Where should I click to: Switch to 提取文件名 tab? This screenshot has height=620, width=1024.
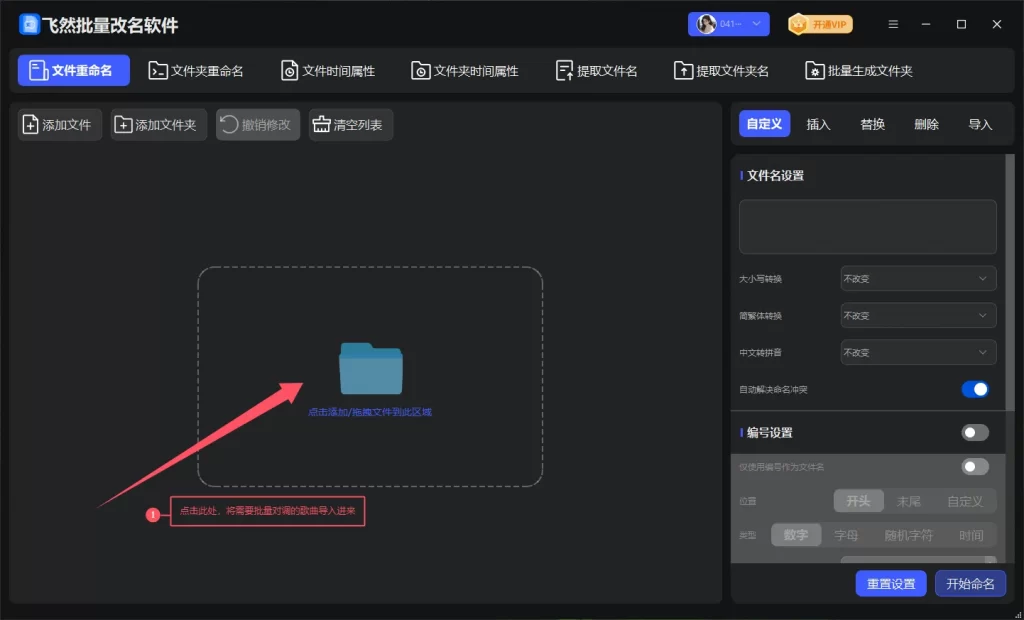pos(596,71)
